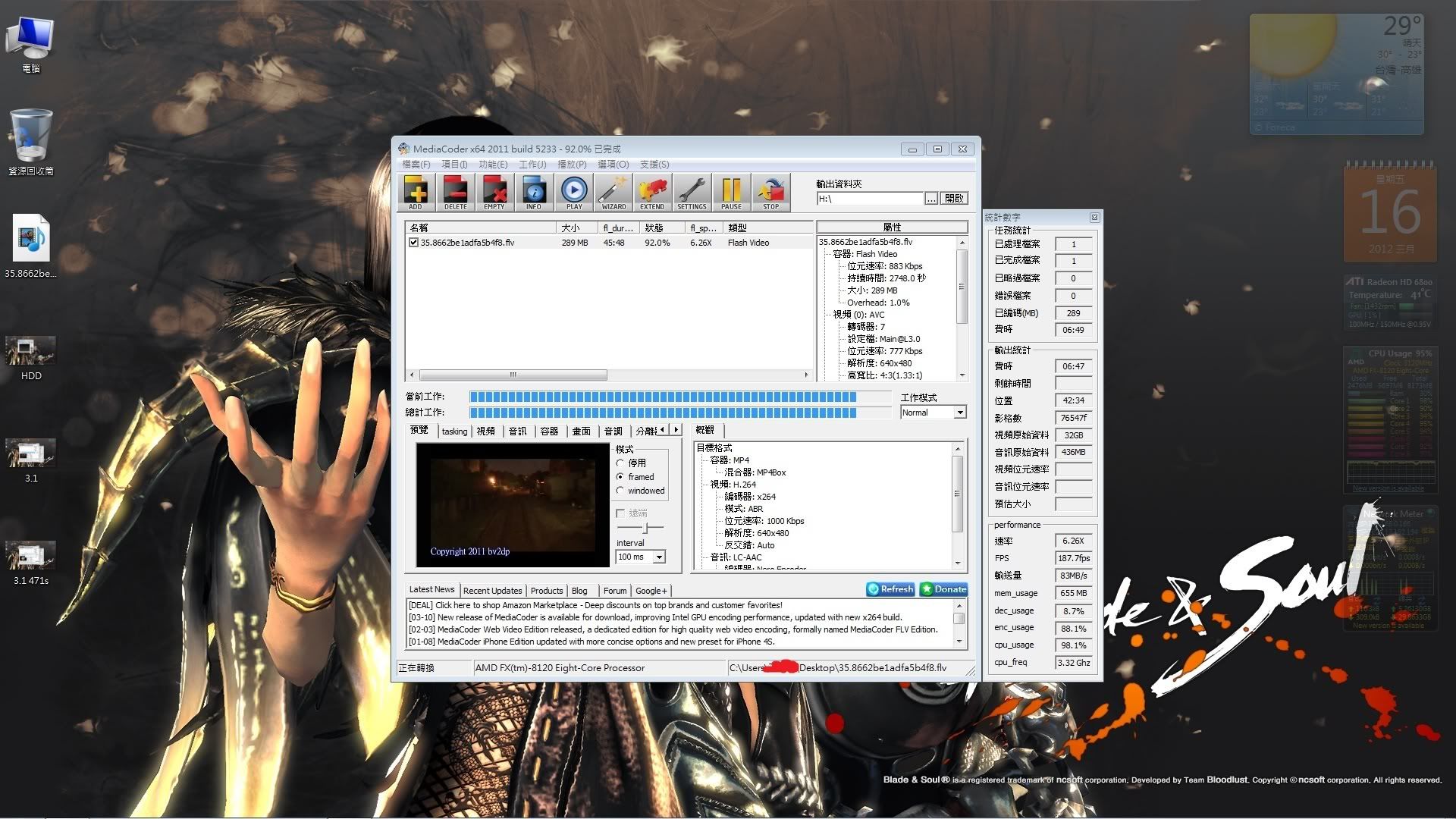Click the EMPTY list toolbar icon
This screenshot has width=1456, height=819.
494,192
